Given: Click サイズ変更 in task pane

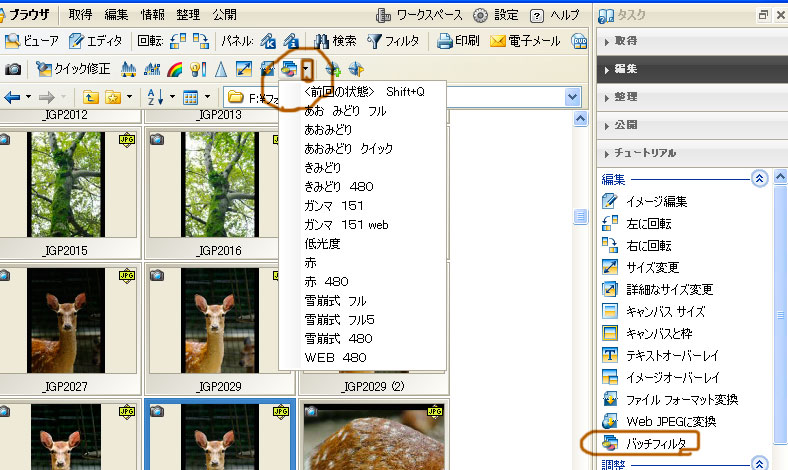Looking at the screenshot, I should tap(641, 267).
